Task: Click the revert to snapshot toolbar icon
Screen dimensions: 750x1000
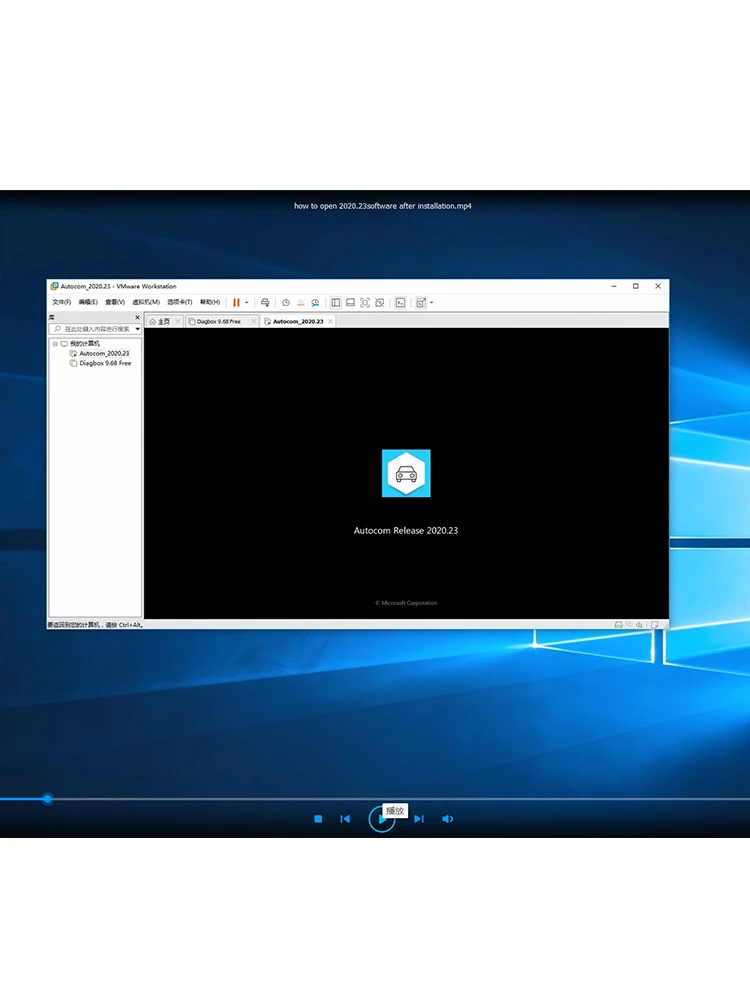Action: point(300,303)
